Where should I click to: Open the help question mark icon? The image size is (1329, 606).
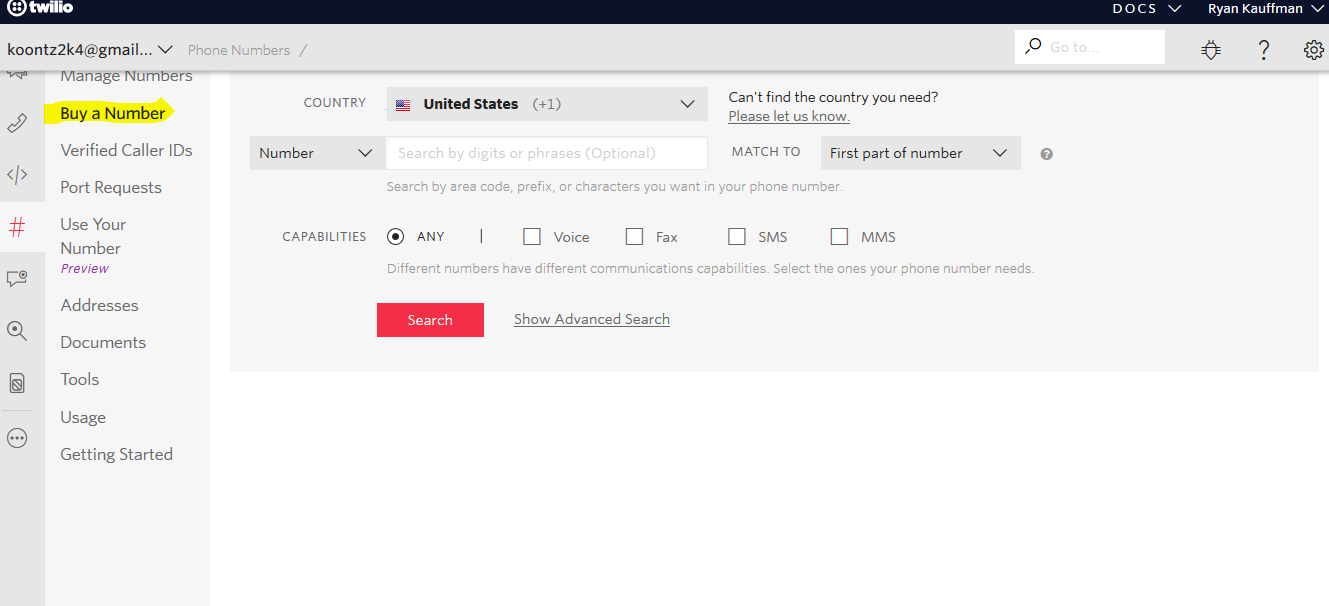click(1264, 50)
